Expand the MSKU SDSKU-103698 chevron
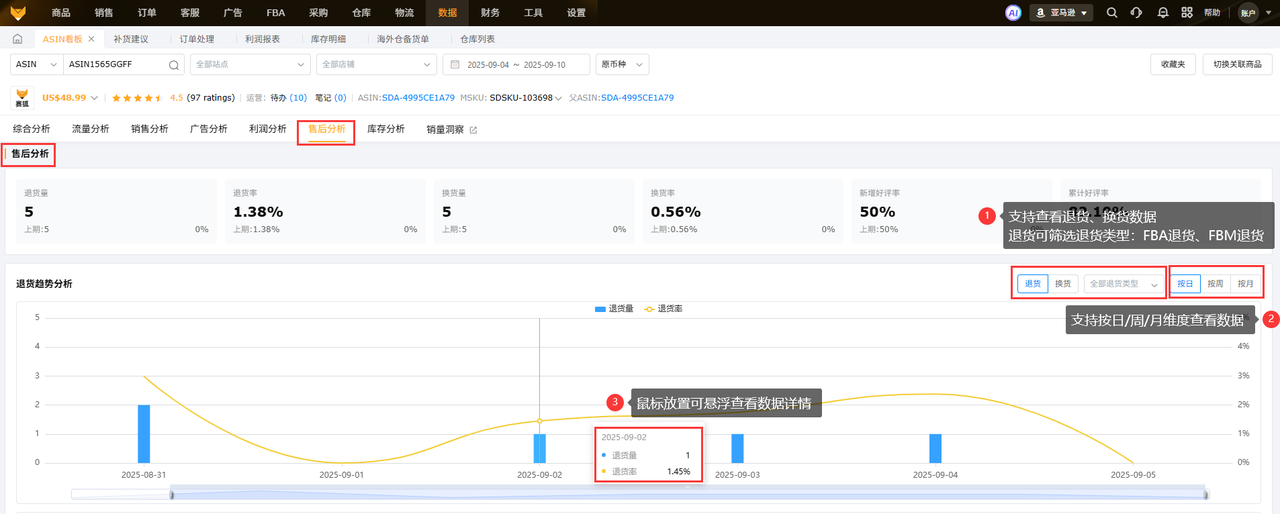Viewport: 1280px width, 514px height. [559, 99]
